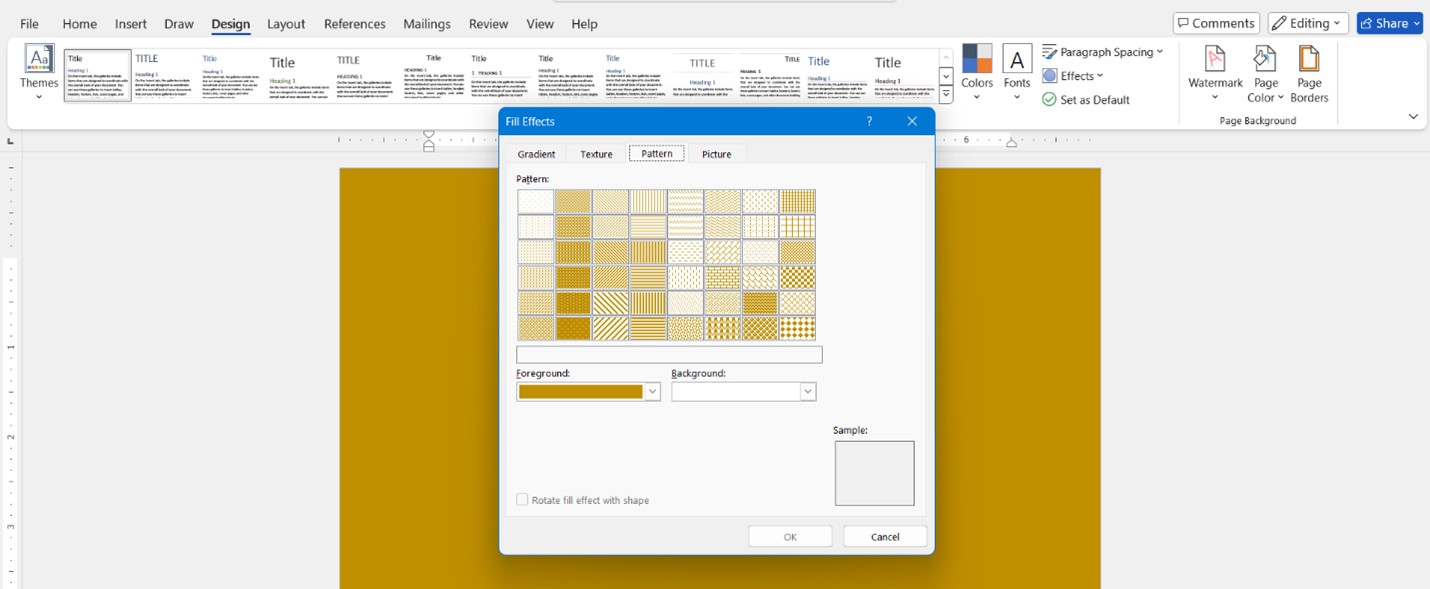This screenshot has height=589, width=1430.
Task: Open the Comments panel
Action: [x=1216, y=22]
